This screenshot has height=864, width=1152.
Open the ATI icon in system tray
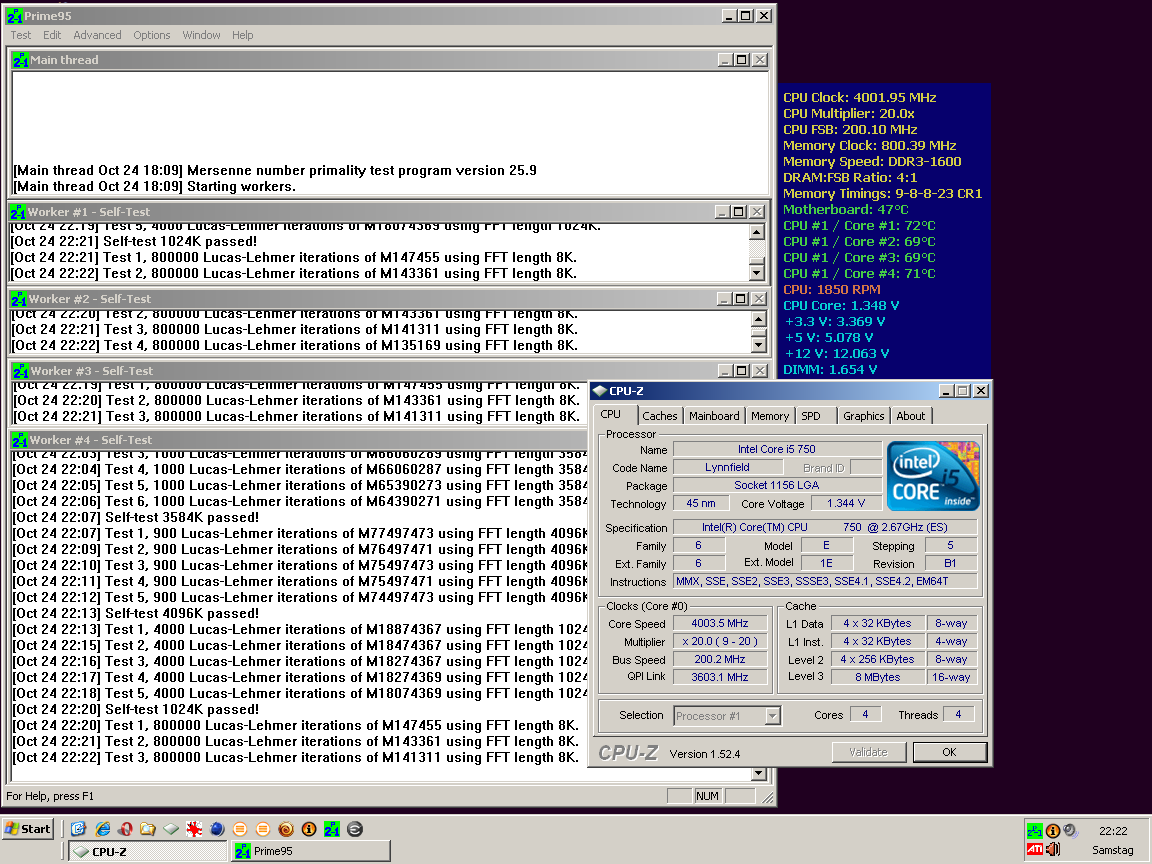click(x=1035, y=850)
